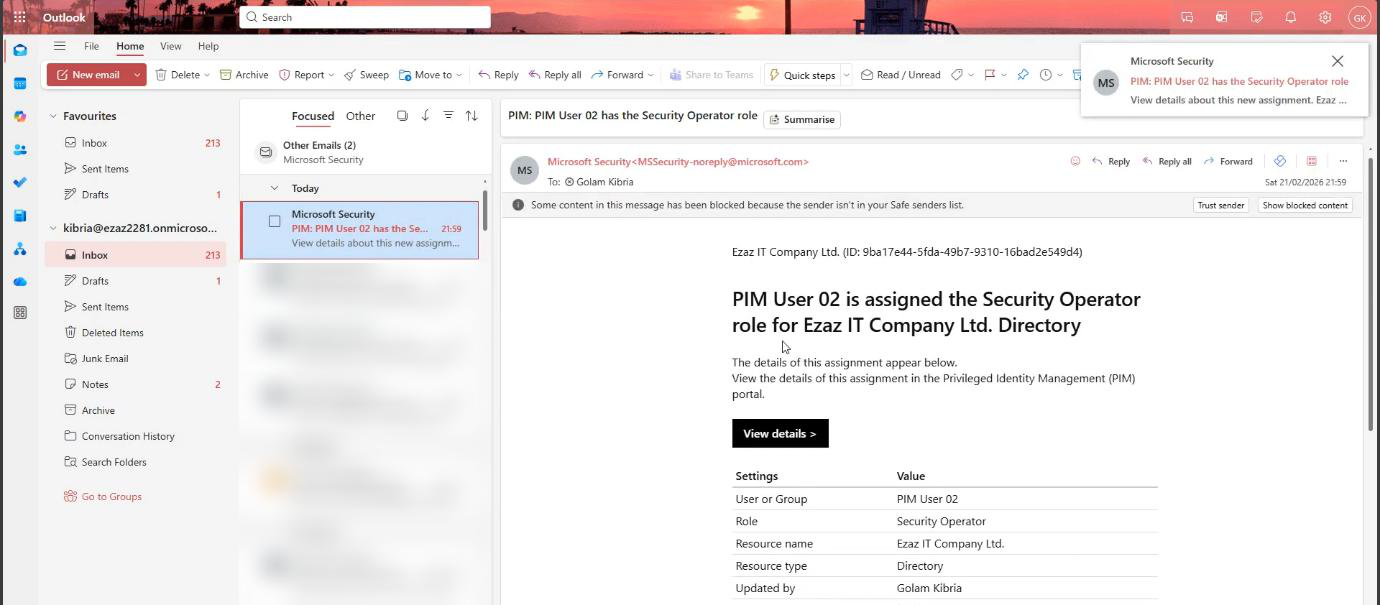Collapse the Favourites section
The height and width of the screenshot is (605, 1380).
click(53, 116)
